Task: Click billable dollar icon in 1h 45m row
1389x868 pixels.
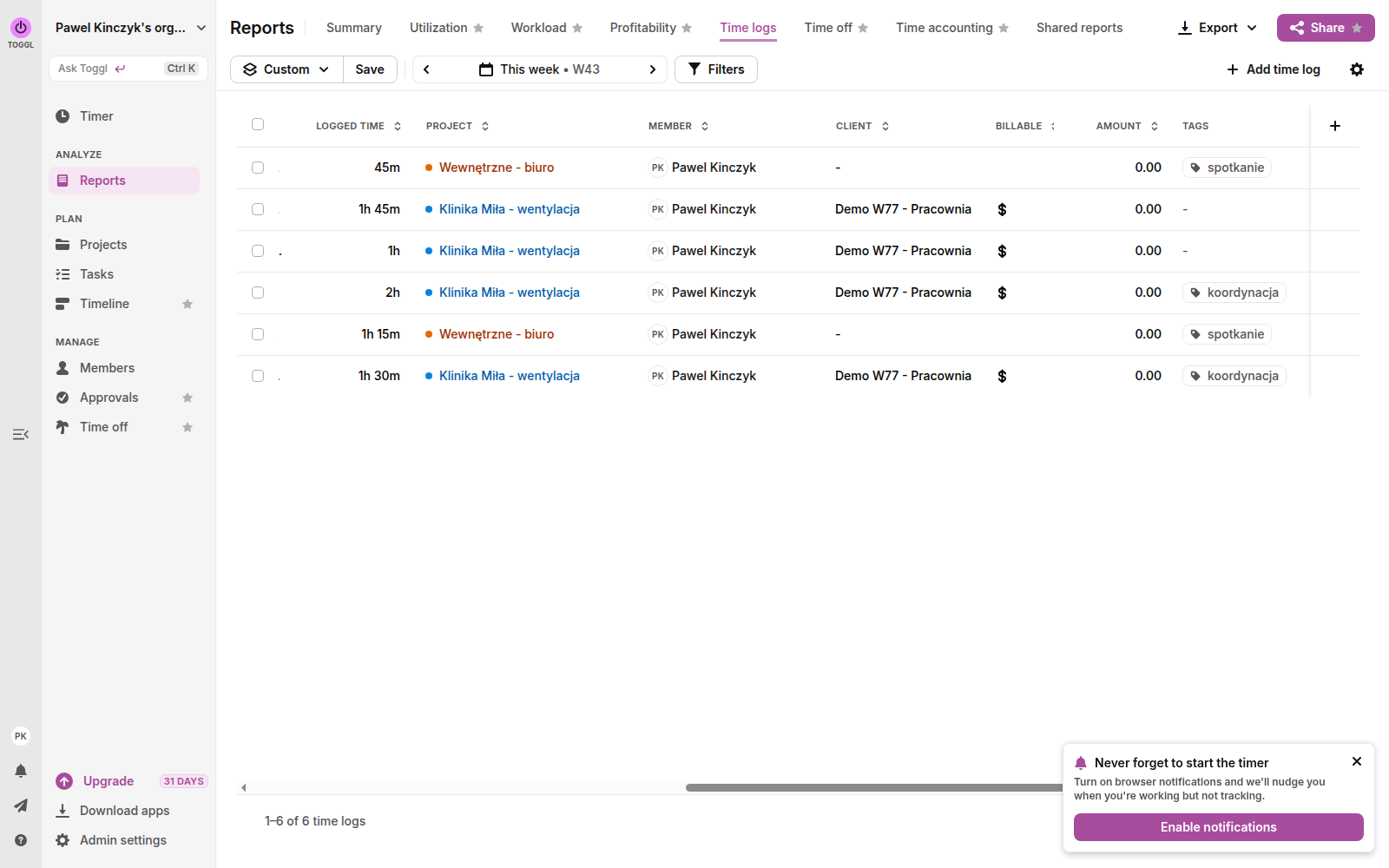Action: pyautogui.click(x=1002, y=209)
